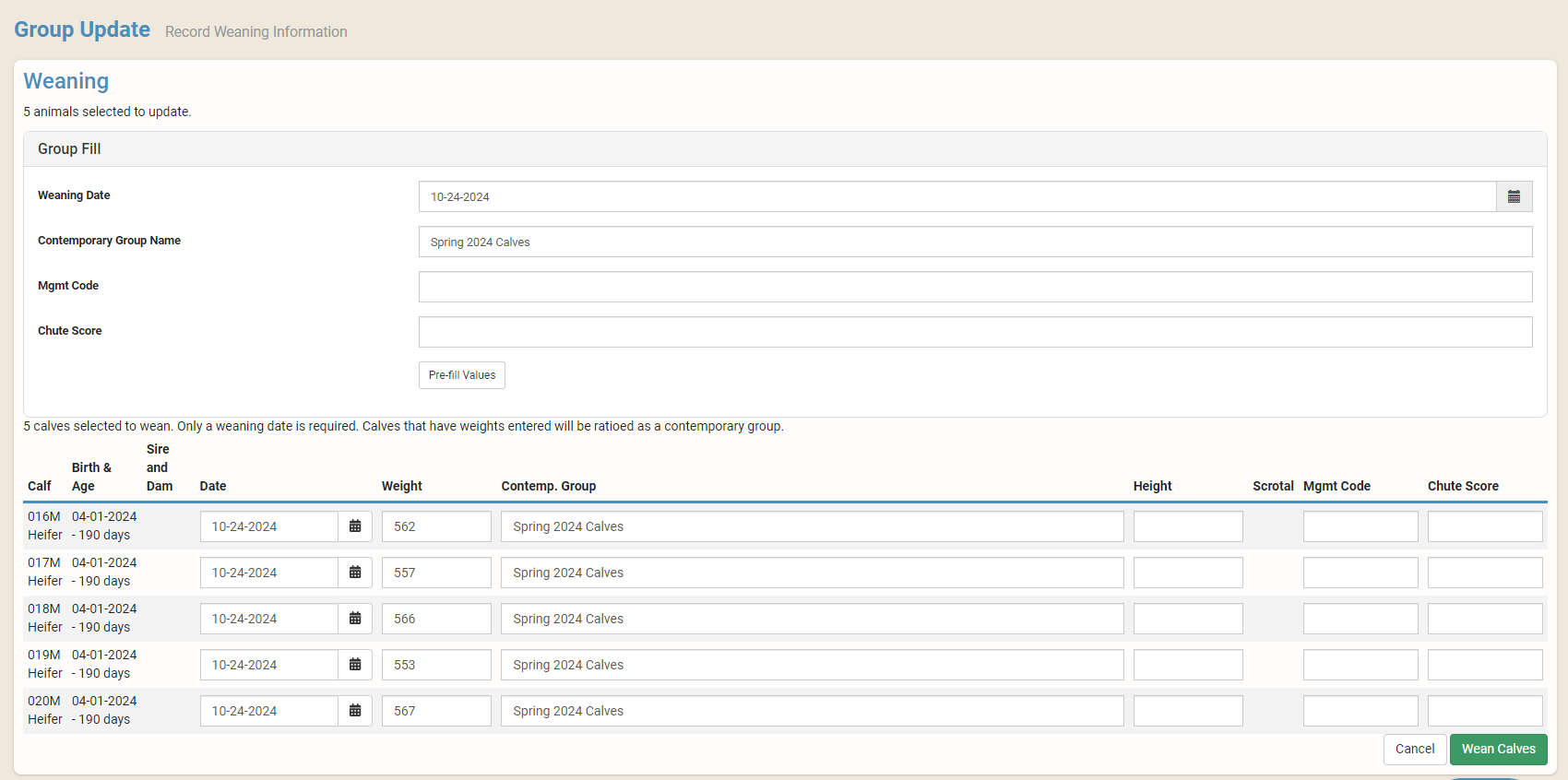Select the Mgmt Code field for calf 016M
Viewport: 1568px width, 780px height.
tap(1360, 526)
